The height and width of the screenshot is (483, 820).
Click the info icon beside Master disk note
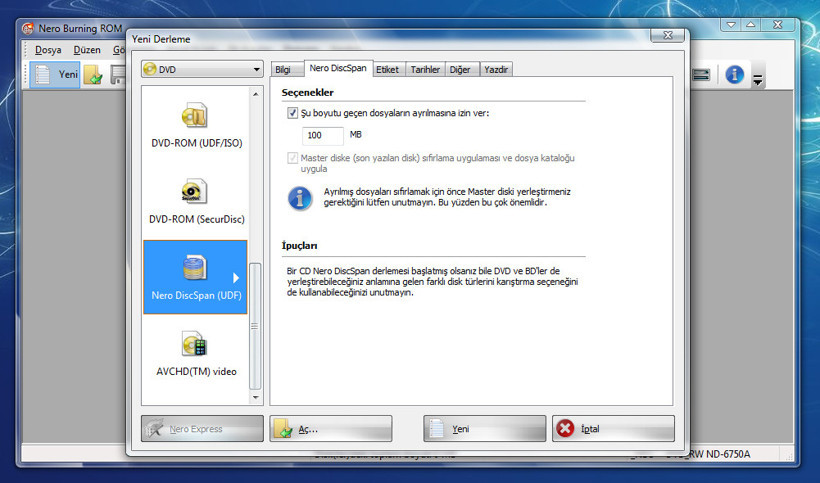coord(300,198)
